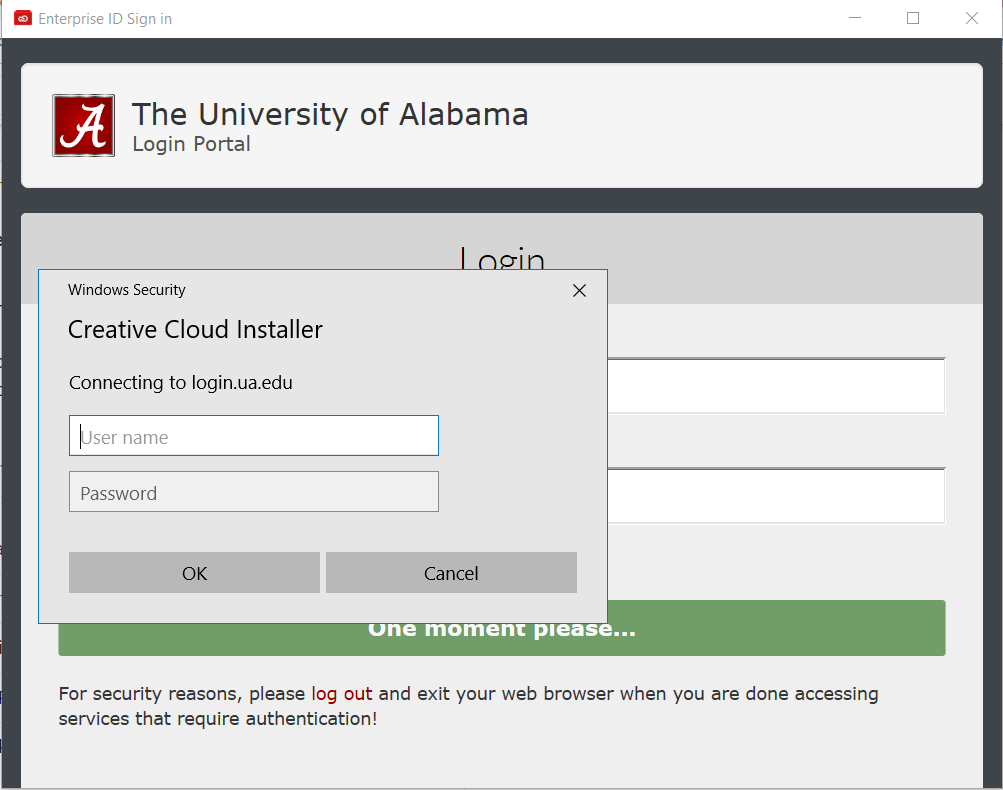Confirm credentials with the OK button
The image size is (1003, 790).
[194, 573]
